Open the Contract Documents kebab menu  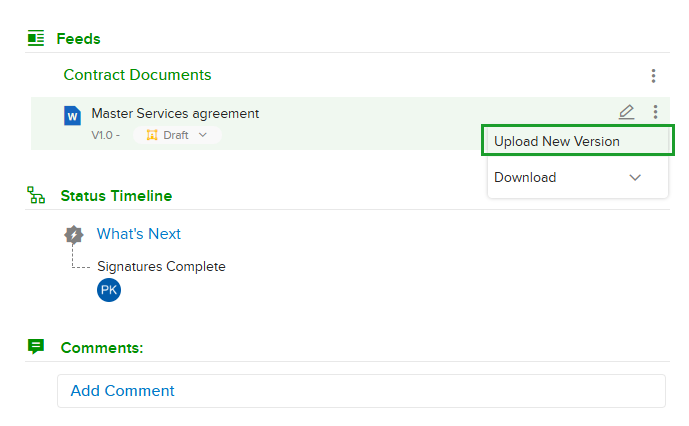click(653, 76)
